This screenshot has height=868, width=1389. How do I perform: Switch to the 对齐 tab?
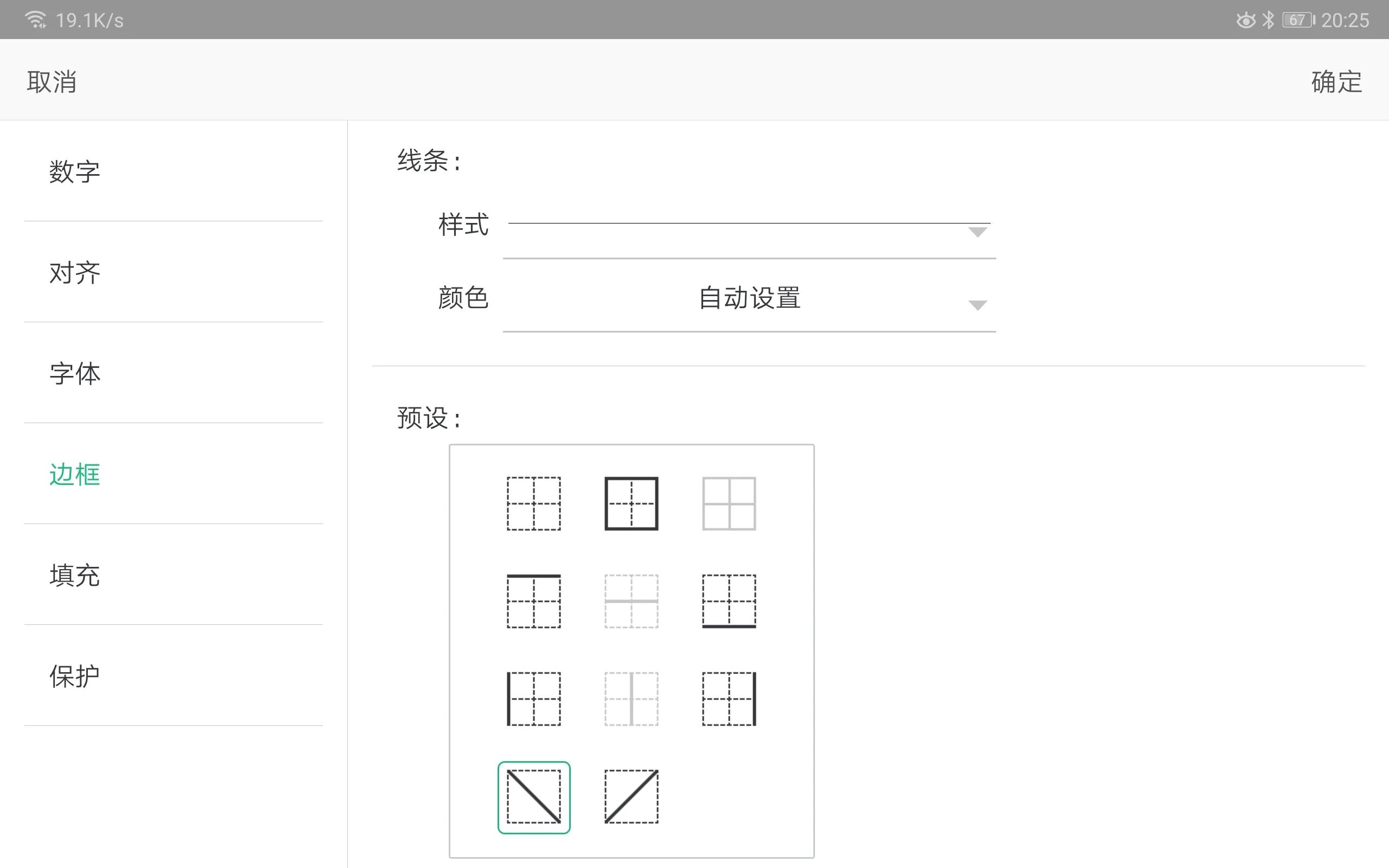click(73, 273)
